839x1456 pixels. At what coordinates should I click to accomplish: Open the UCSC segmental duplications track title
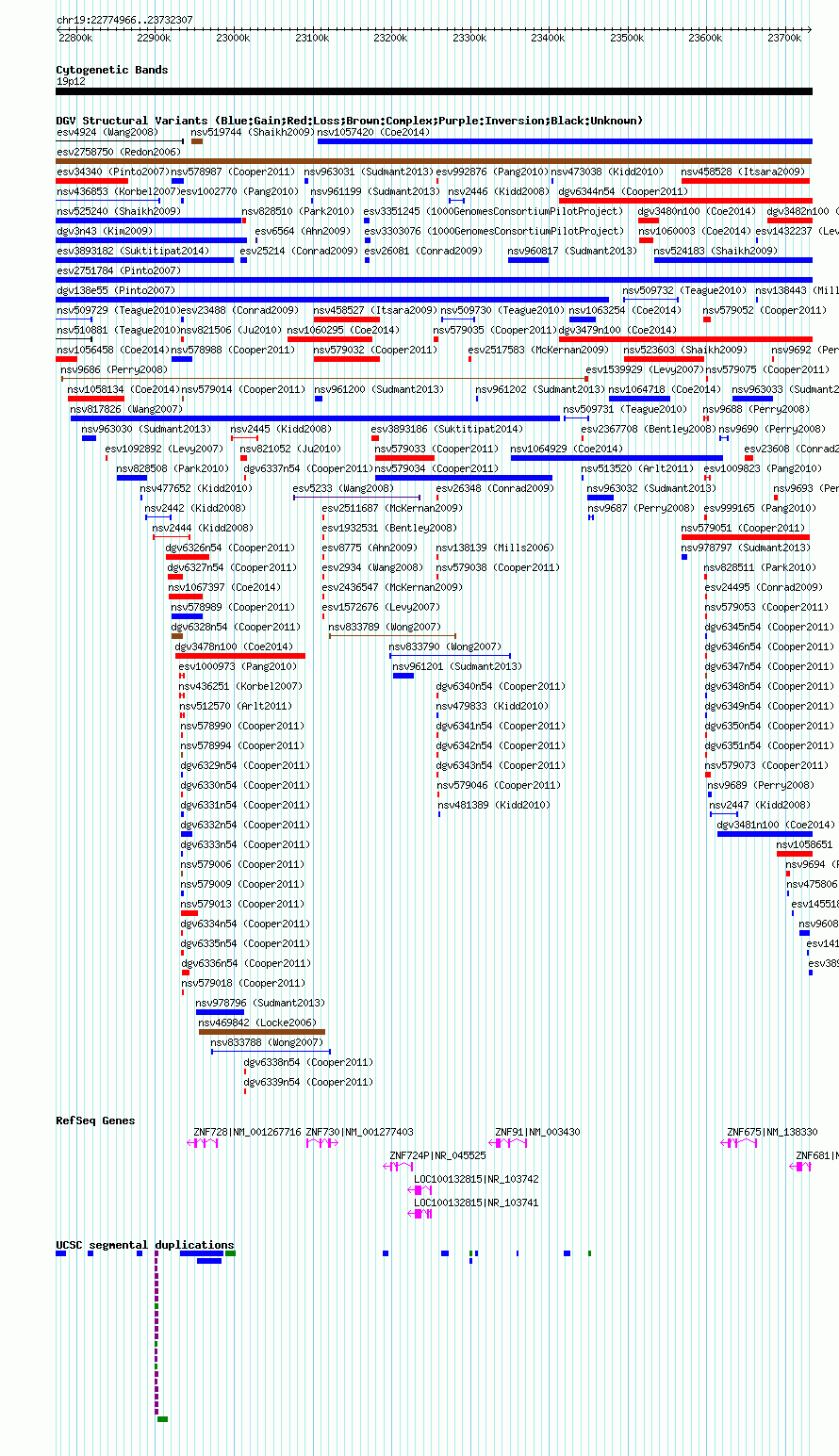[145, 1245]
